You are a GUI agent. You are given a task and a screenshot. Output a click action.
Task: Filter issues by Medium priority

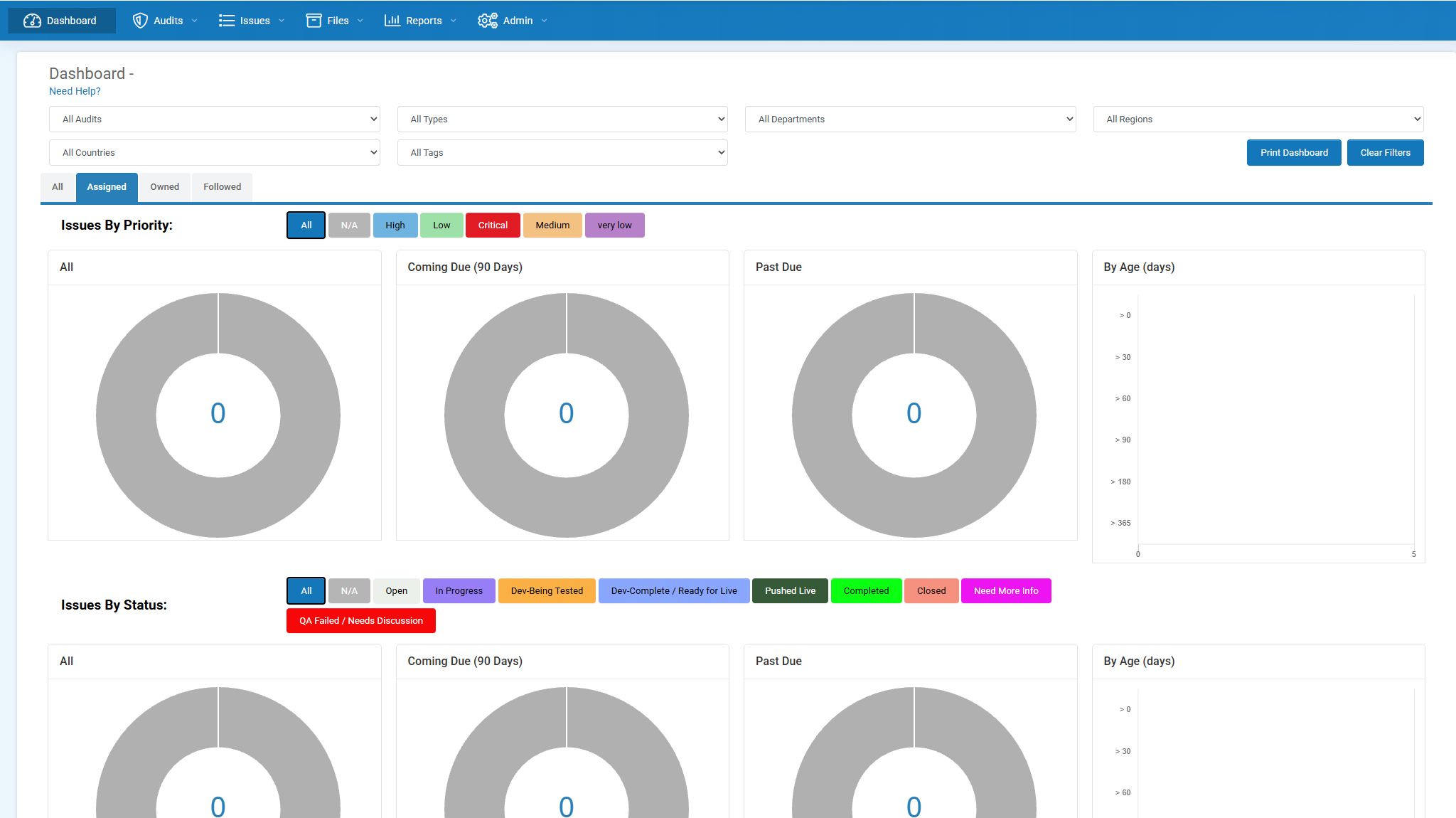(552, 225)
